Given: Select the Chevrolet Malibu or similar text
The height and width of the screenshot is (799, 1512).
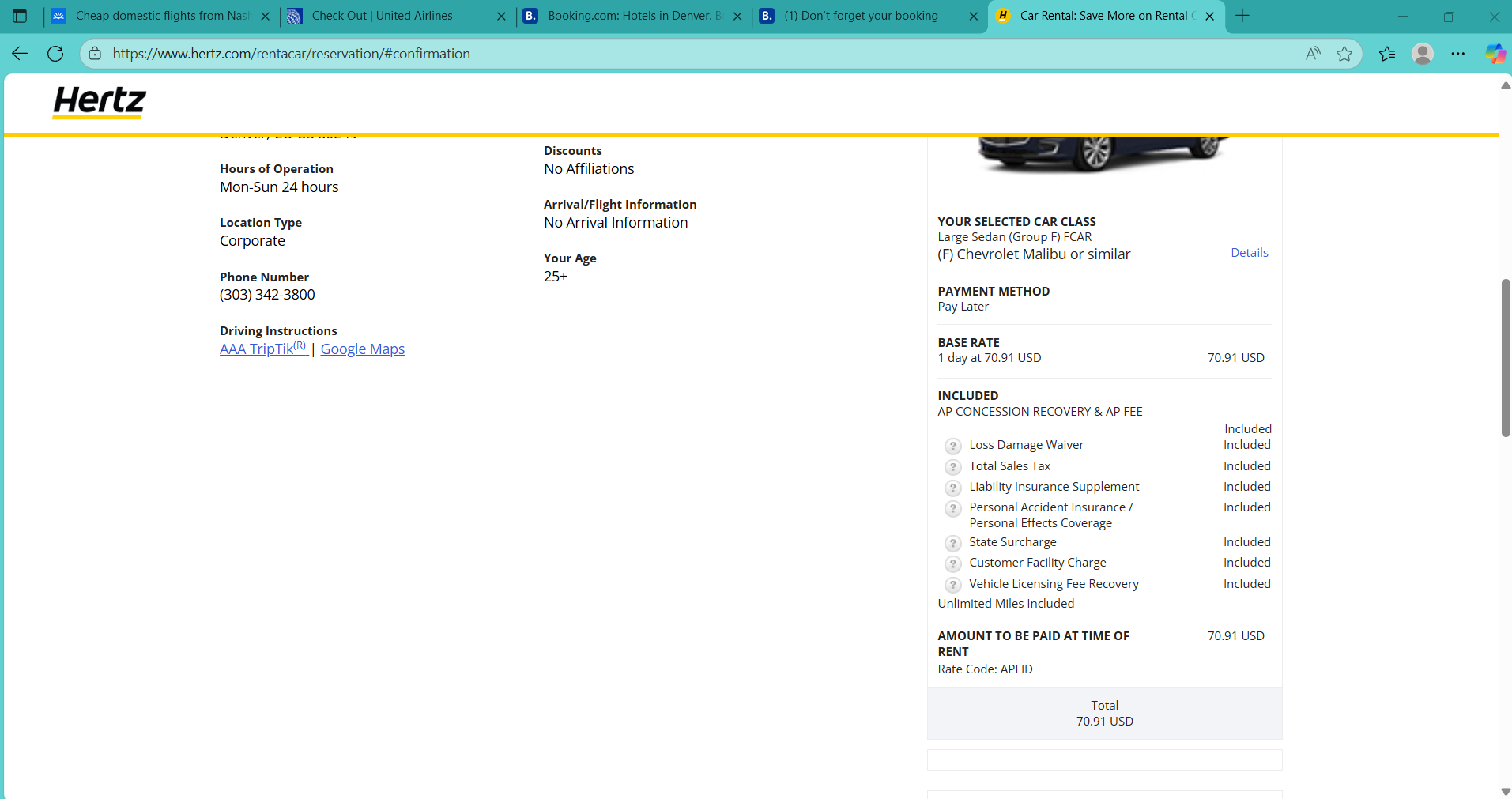Looking at the screenshot, I should pos(1034,254).
